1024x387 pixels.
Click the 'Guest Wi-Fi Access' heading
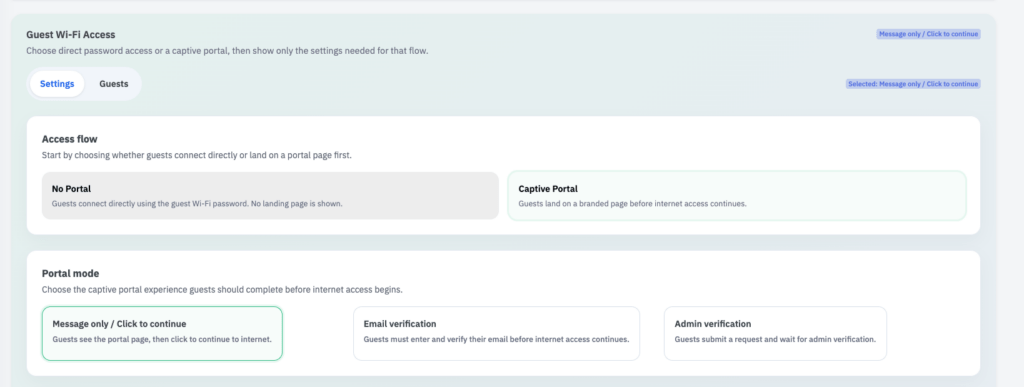(71, 35)
